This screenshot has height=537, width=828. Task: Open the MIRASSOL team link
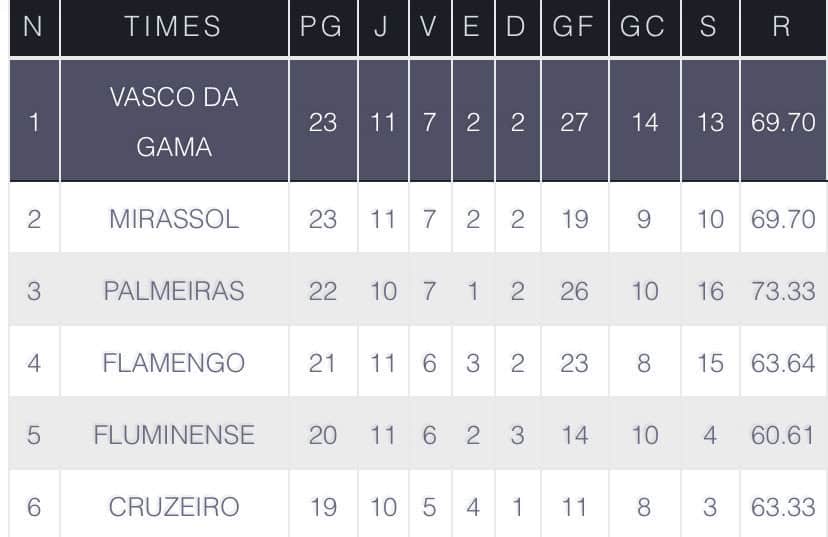tap(174, 219)
